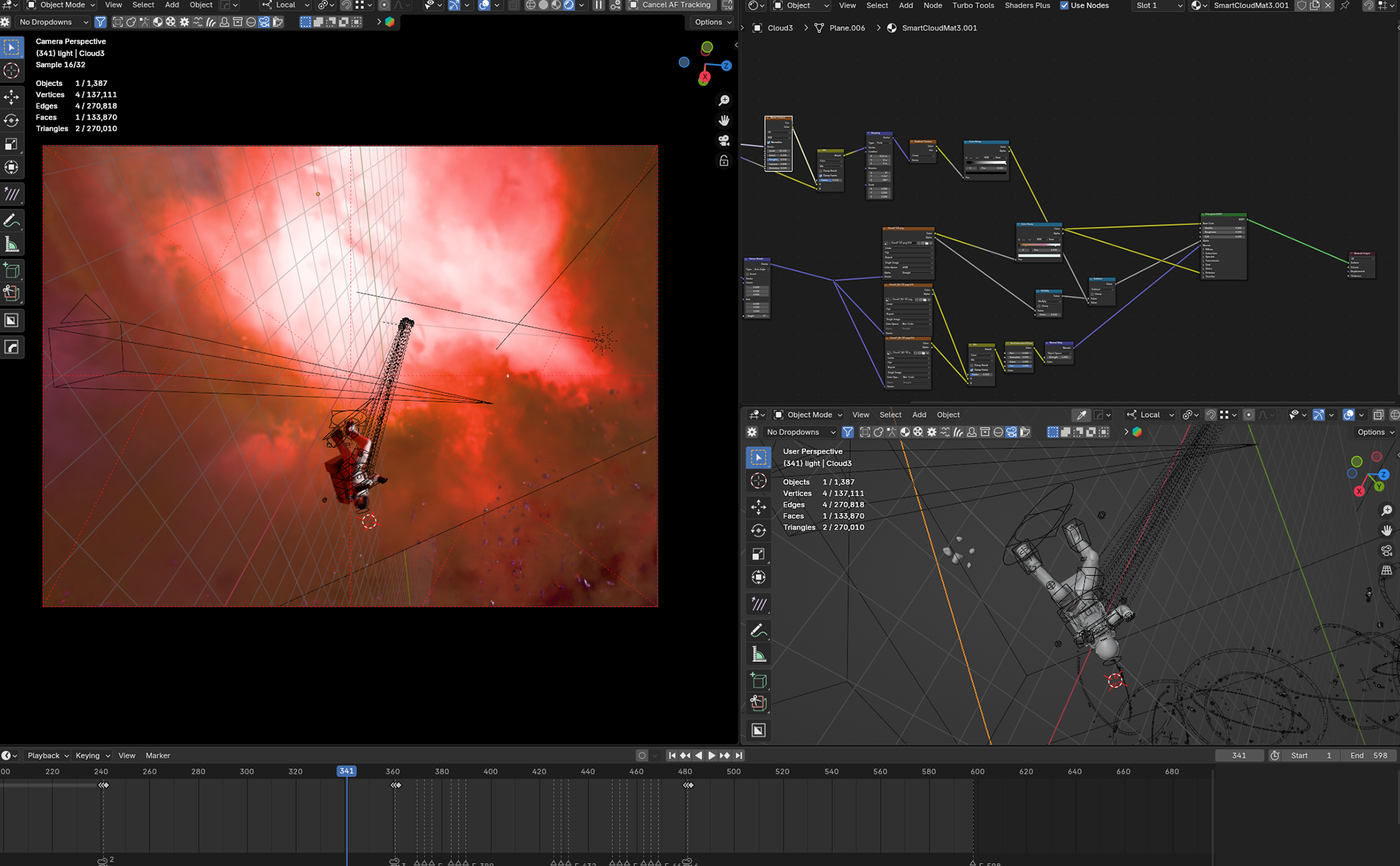Open Turbo Tools menu in node editor
The image size is (1400, 866).
coord(973,5)
